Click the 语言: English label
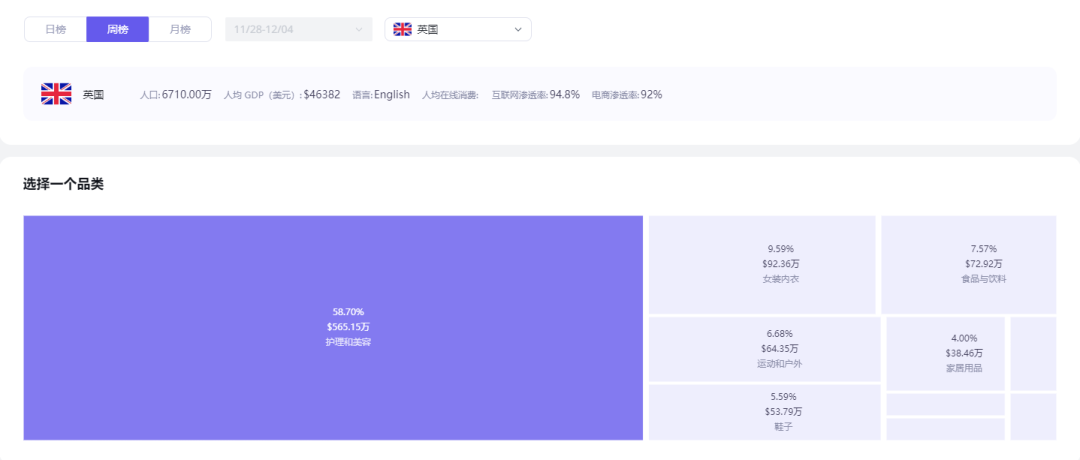1080x460 pixels. (x=381, y=95)
